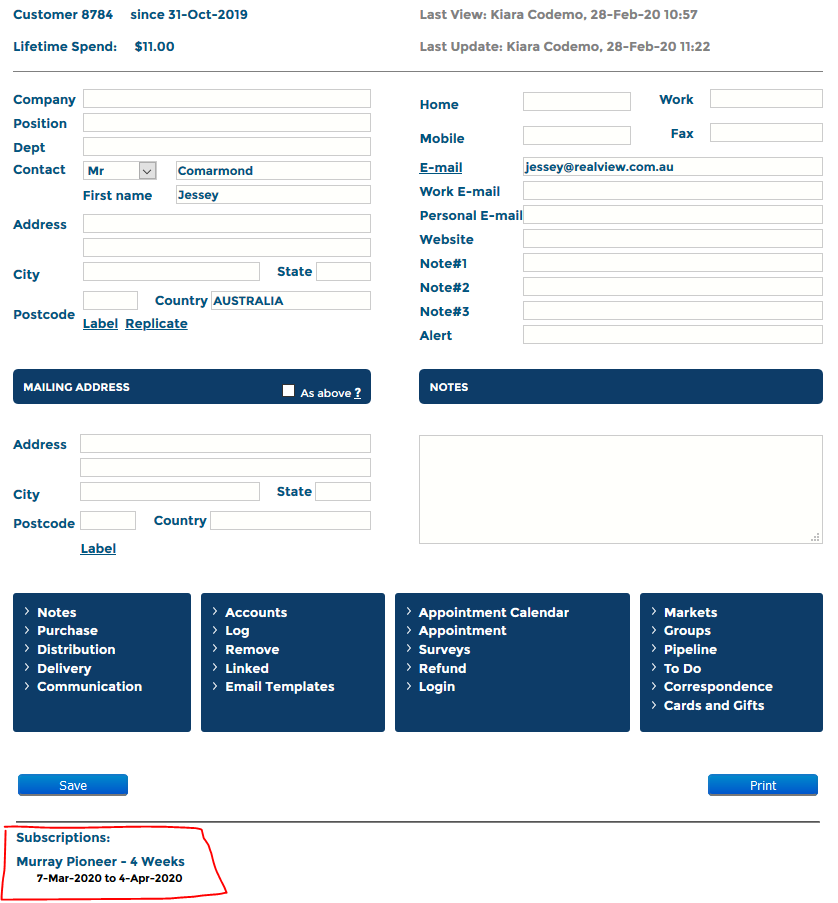The height and width of the screenshot is (903, 838).
Task: Focus the Position input field
Action: click(227, 123)
